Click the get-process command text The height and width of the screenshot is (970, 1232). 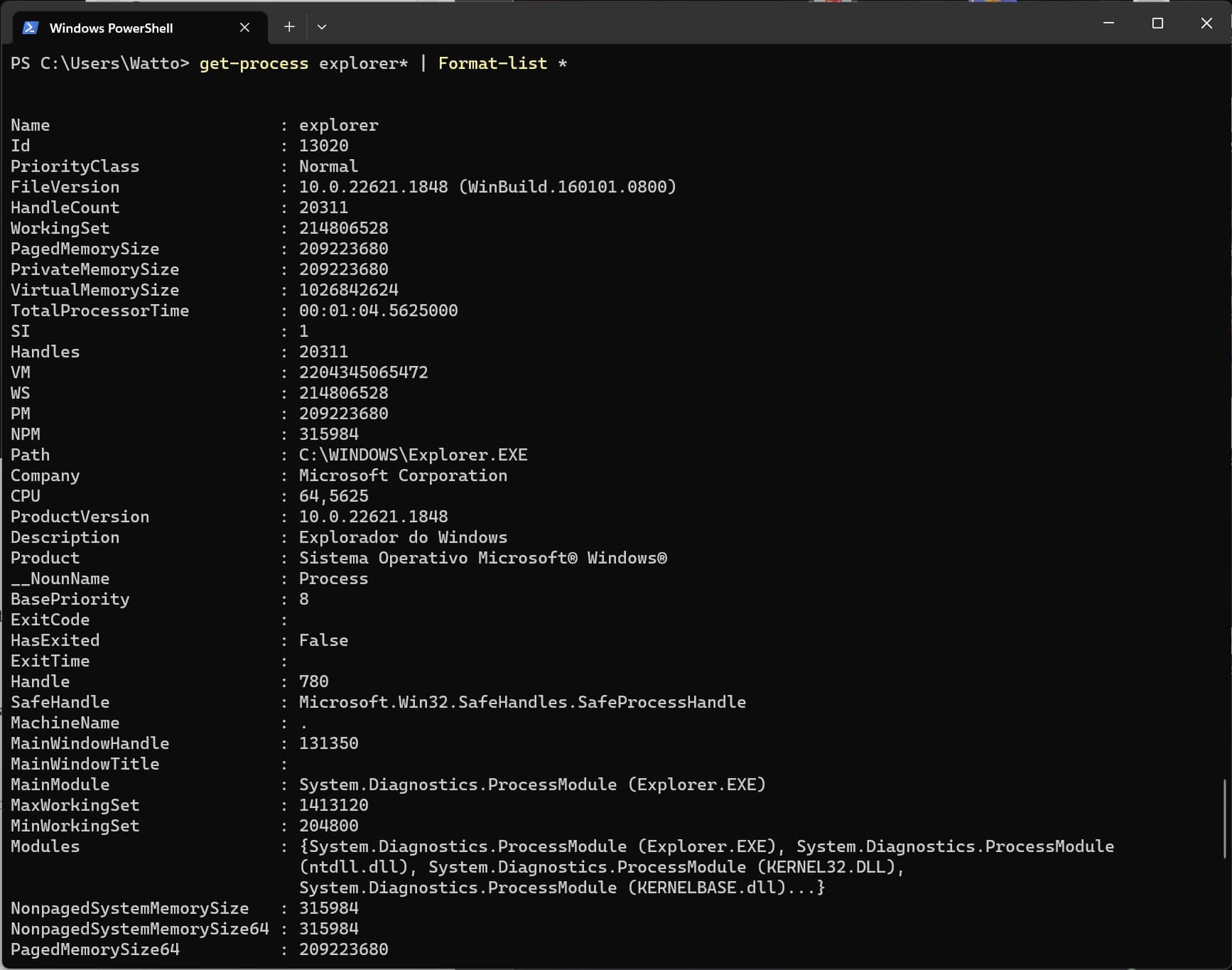point(254,63)
